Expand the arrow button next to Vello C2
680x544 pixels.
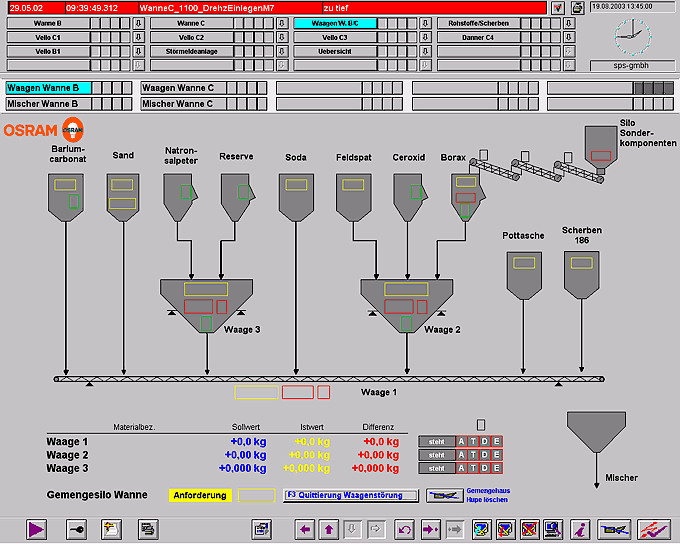(281, 37)
